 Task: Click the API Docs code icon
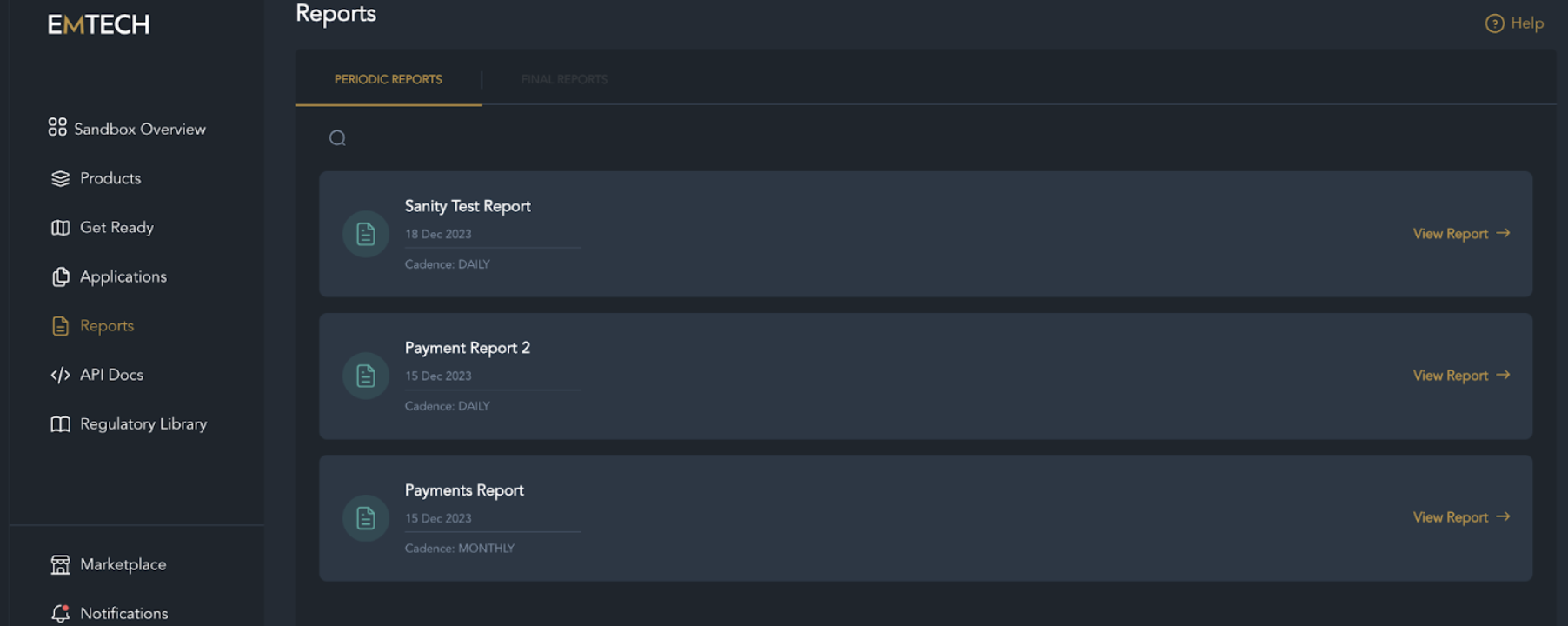(x=60, y=375)
